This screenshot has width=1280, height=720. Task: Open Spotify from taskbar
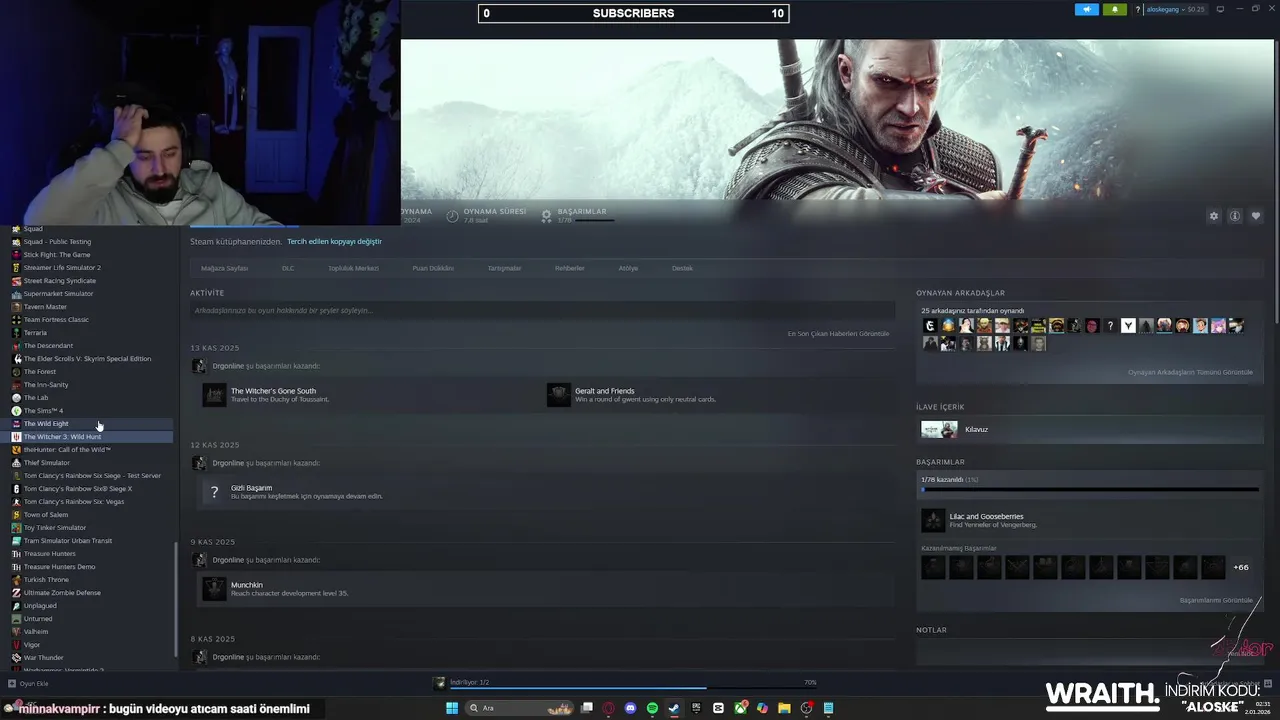(x=652, y=708)
